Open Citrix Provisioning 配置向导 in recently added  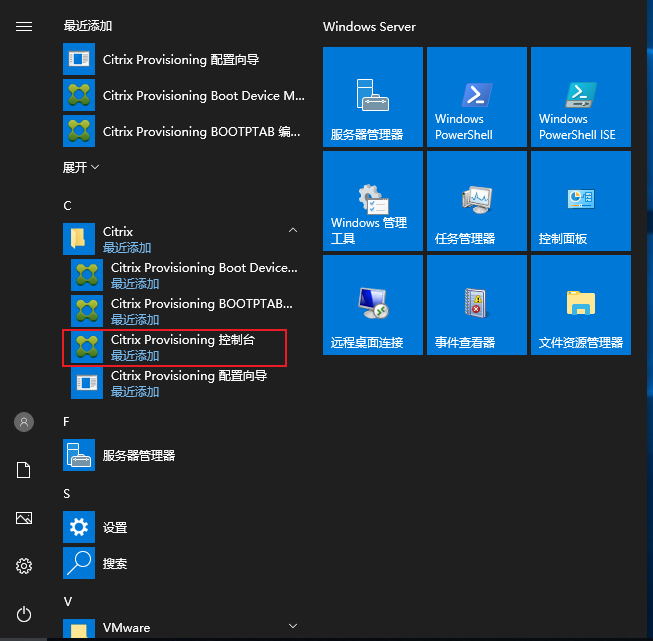coord(180,60)
